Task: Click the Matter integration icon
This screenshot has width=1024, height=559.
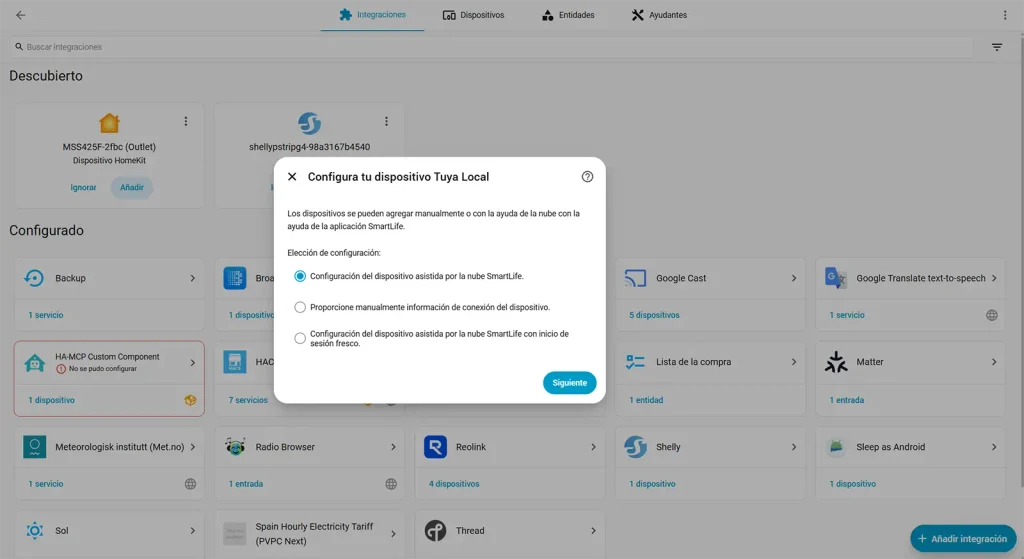Action: (835, 362)
